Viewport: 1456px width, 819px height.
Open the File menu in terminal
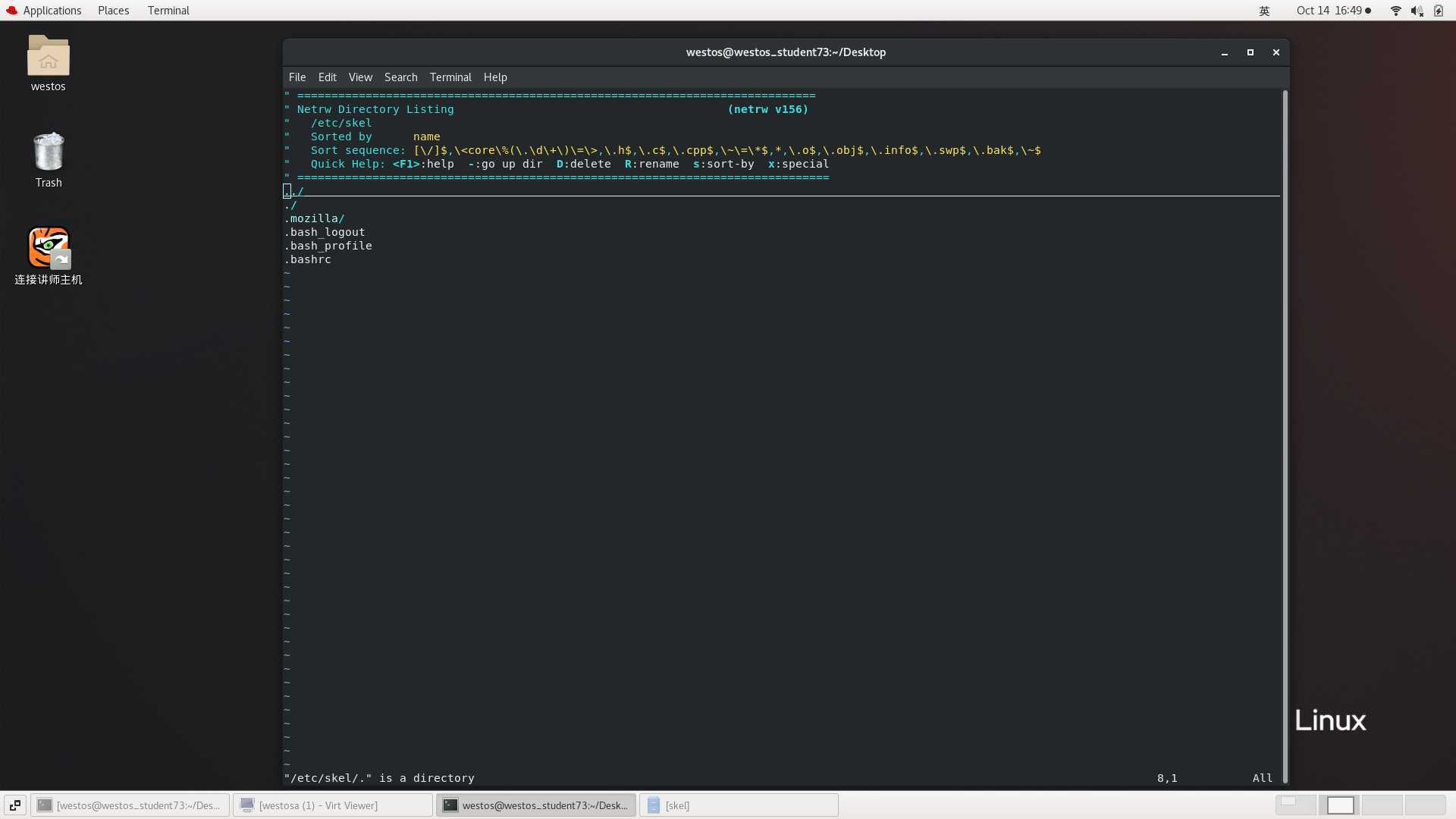click(297, 77)
